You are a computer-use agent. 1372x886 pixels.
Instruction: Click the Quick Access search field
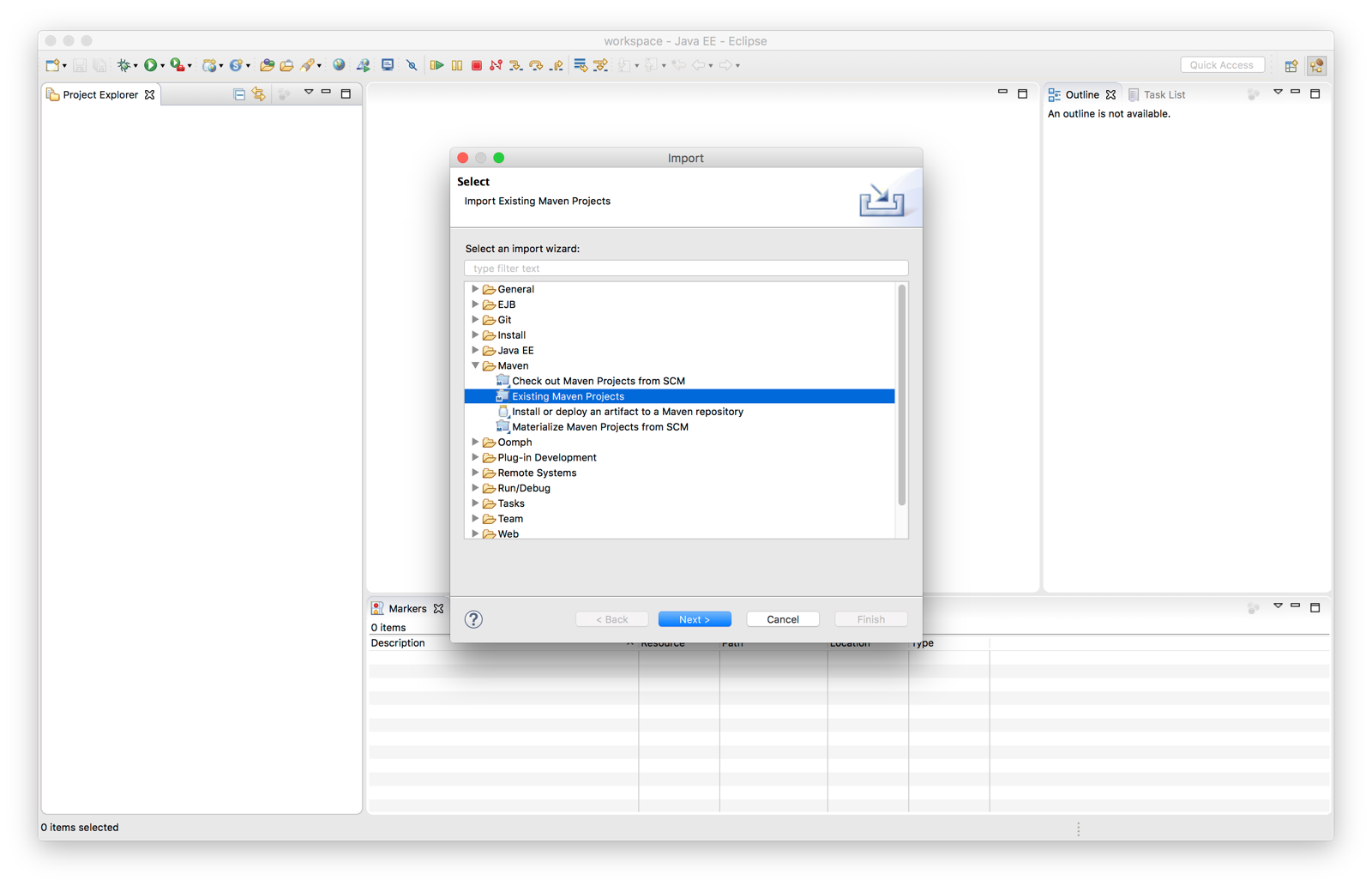tap(1221, 65)
